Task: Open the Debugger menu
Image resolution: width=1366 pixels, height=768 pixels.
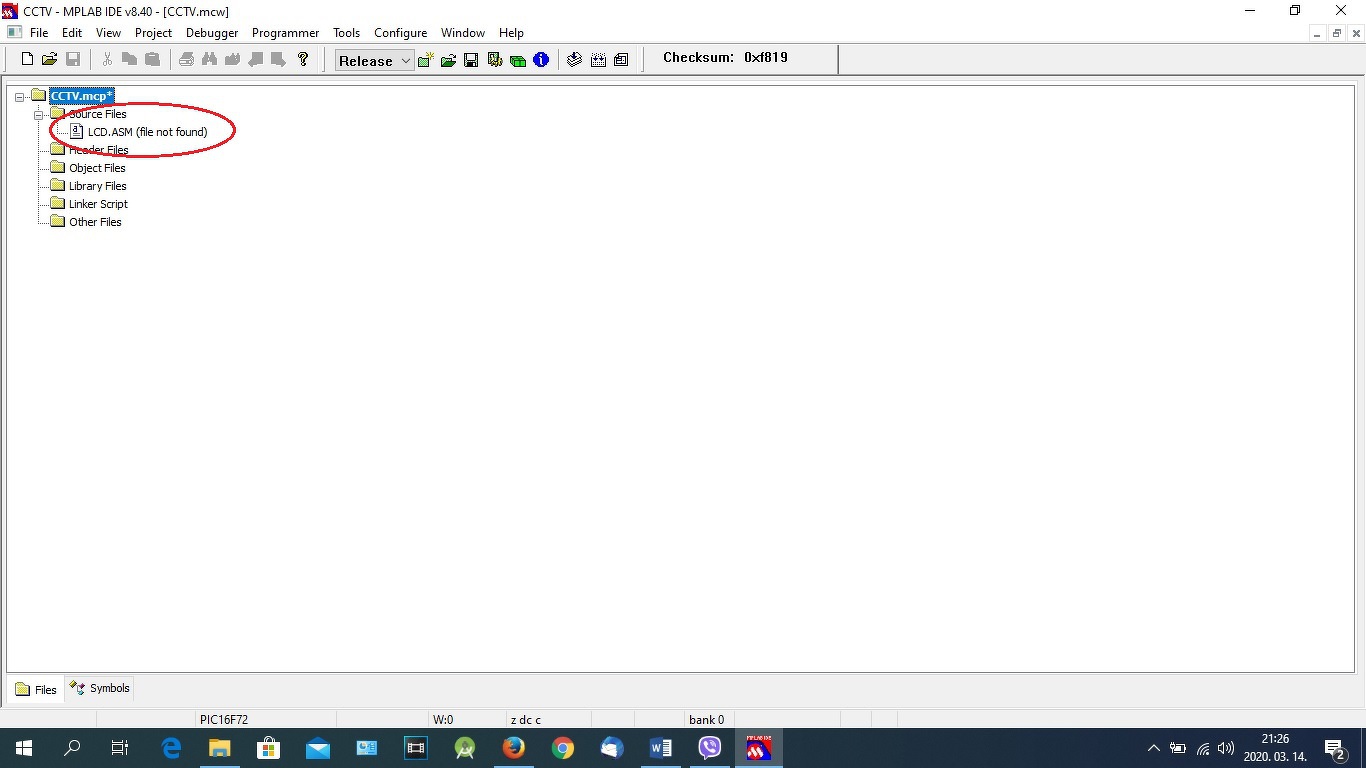Action: click(x=212, y=33)
